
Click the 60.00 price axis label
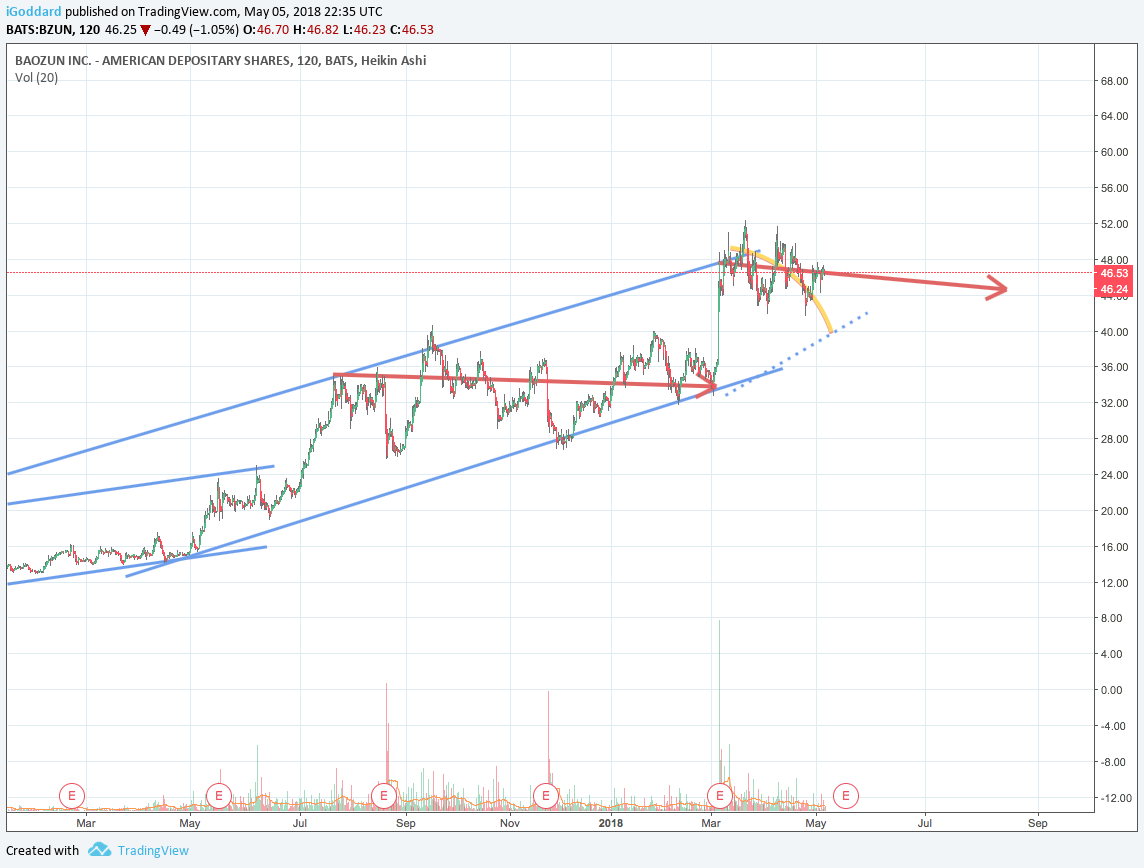pos(1115,152)
